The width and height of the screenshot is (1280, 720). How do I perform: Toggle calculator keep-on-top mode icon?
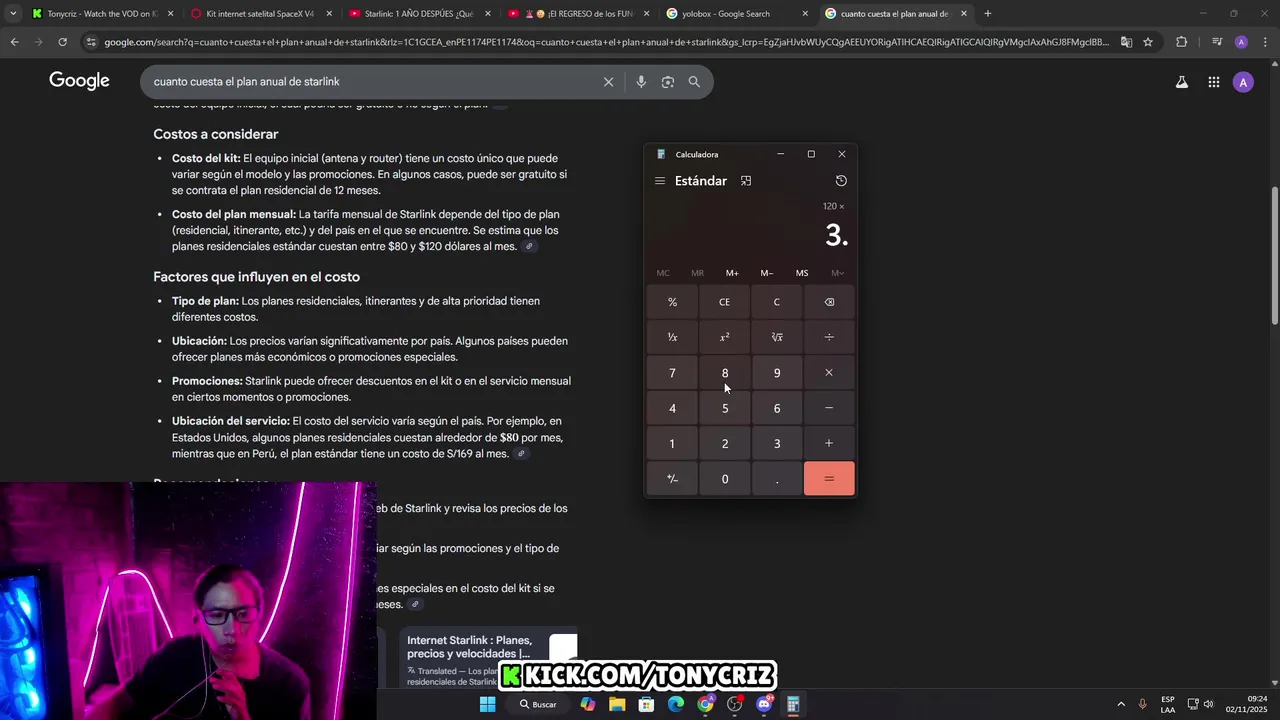pos(746,181)
